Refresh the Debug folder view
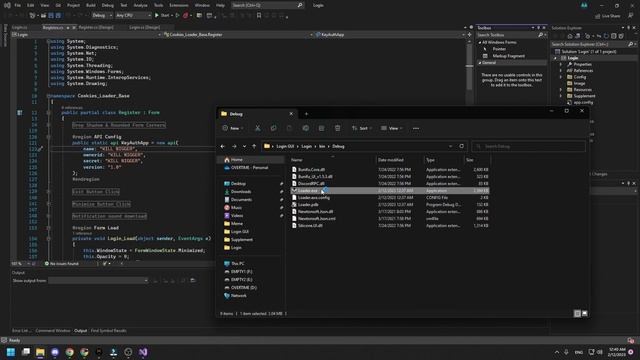 coord(462,146)
